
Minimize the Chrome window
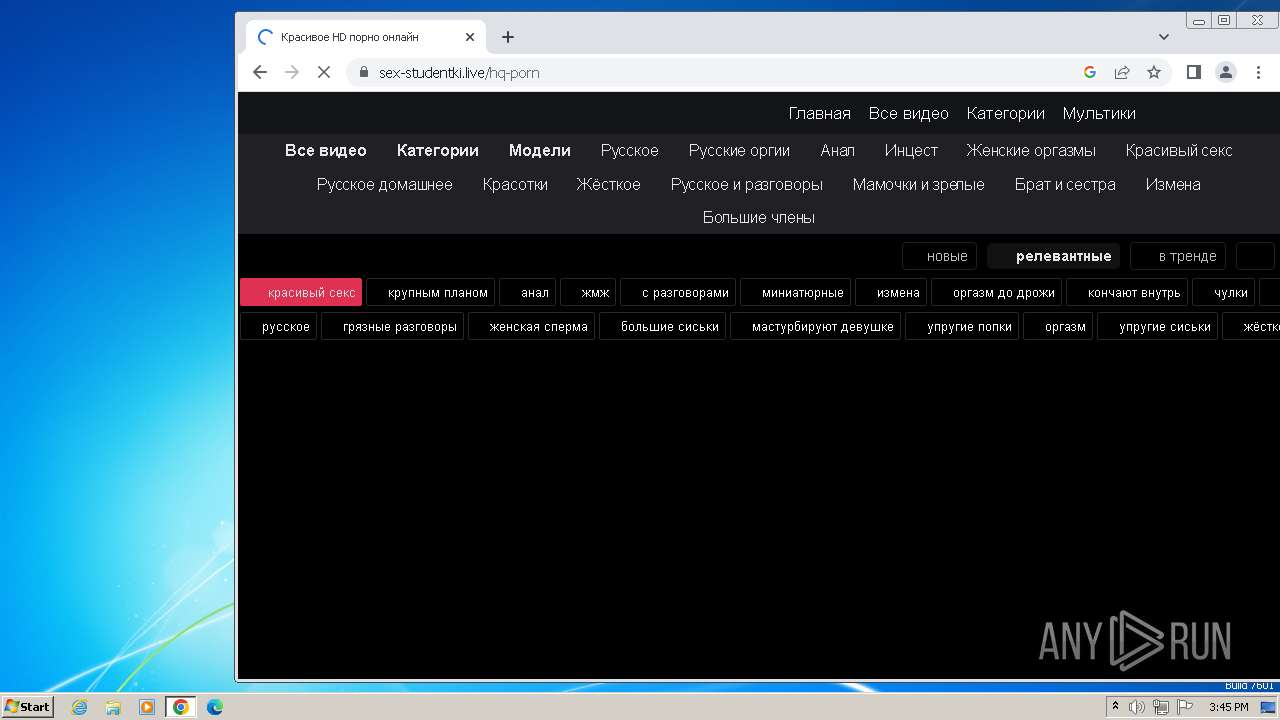pos(1199,20)
